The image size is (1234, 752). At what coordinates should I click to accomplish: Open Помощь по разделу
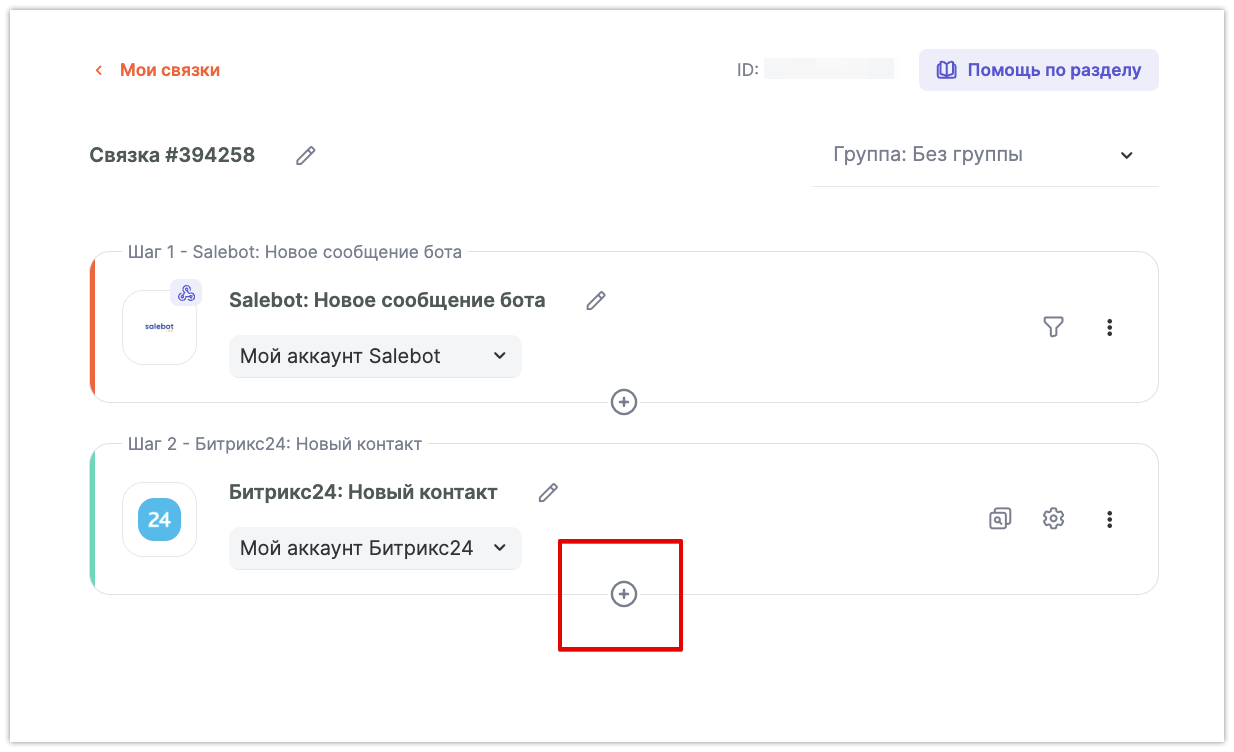[x=1038, y=70]
